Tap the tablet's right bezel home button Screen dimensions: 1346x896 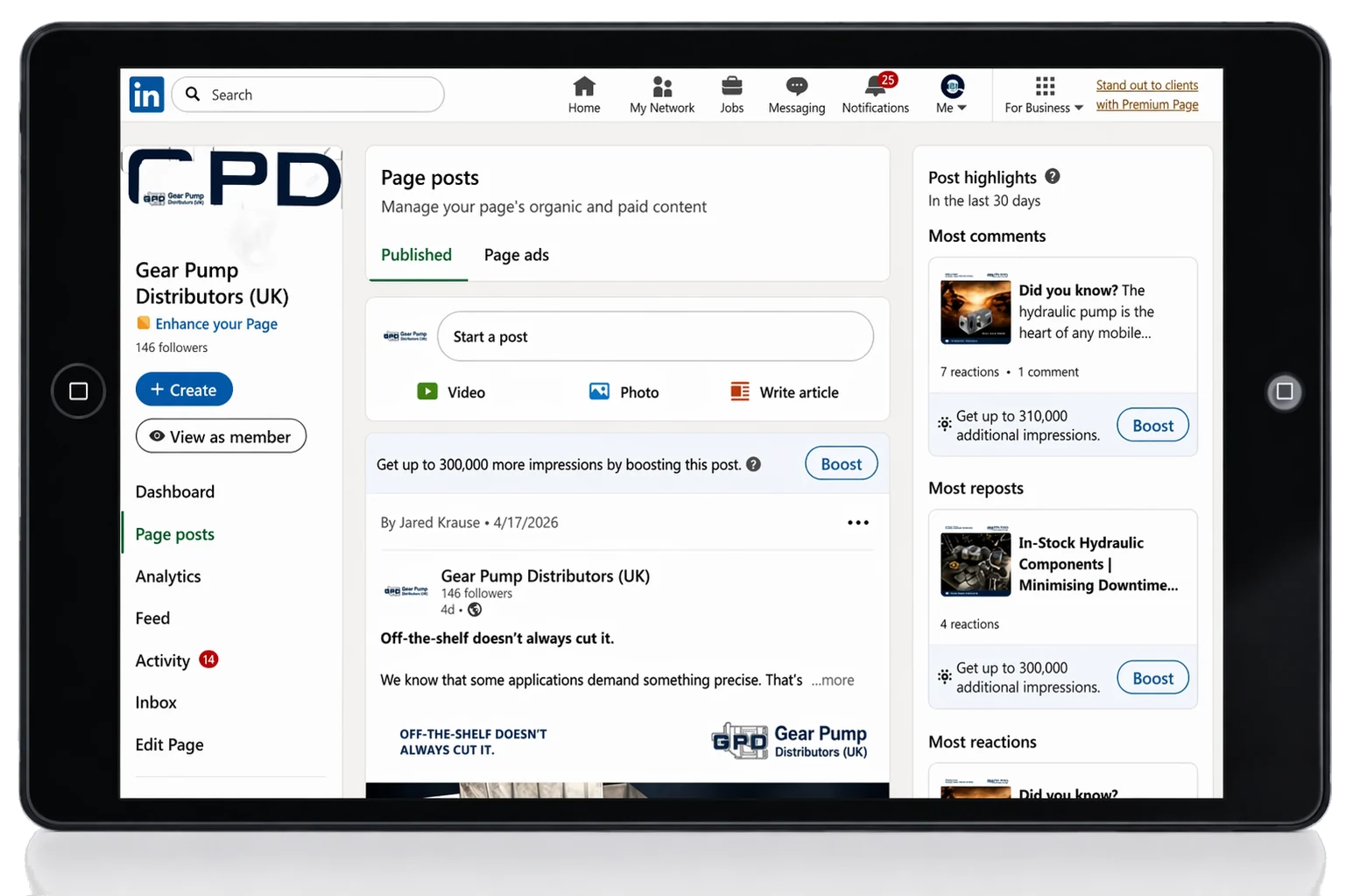tap(1285, 391)
